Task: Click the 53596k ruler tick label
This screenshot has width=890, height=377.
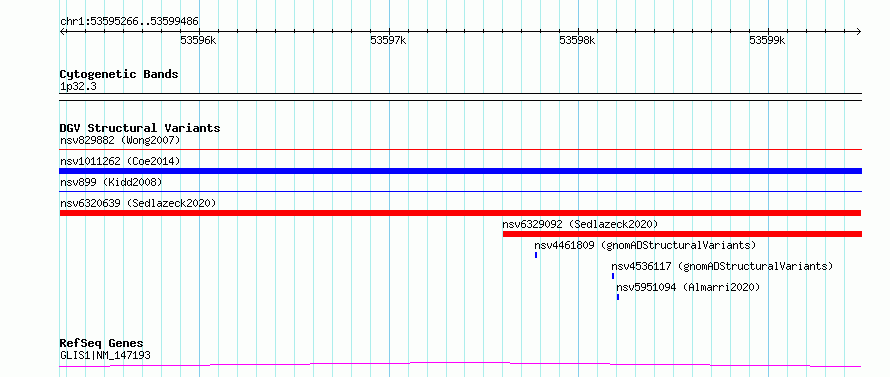Action: coord(198,40)
